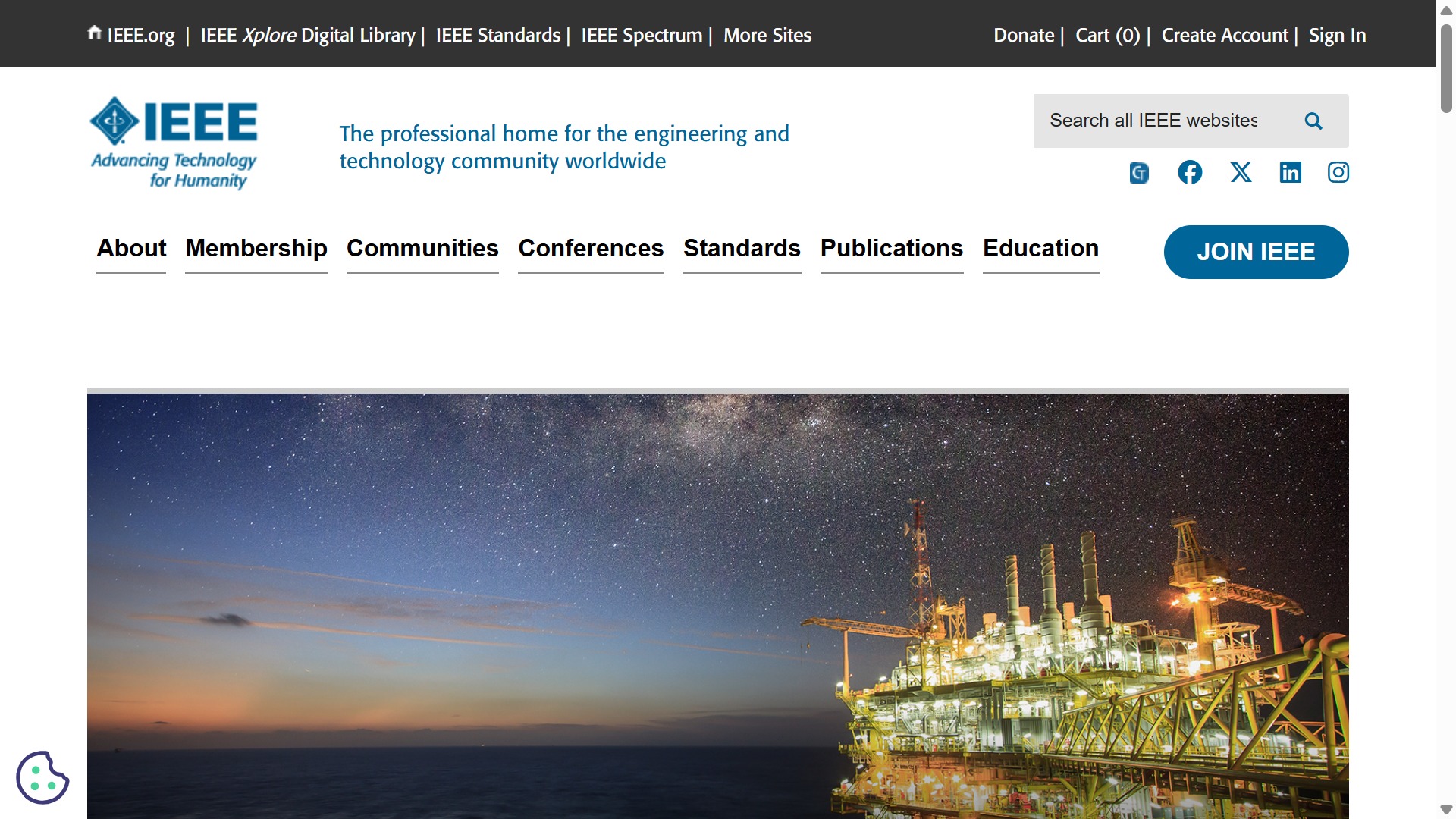Go to the Education menu
The width and height of the screenshot is (1456, 819).
pos(1040,249)
